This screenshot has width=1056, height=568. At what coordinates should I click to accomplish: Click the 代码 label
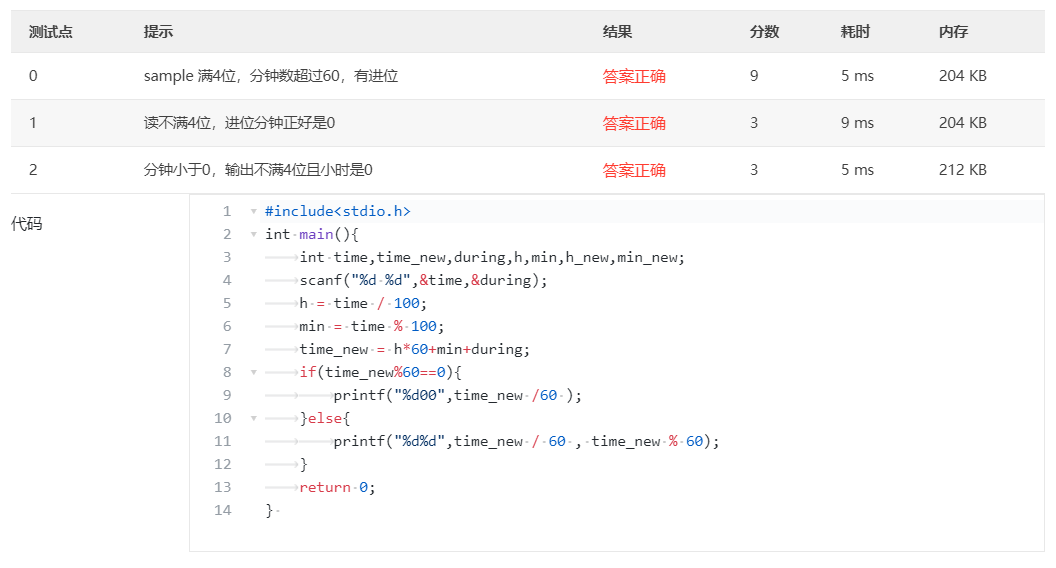(x=27, y=224)
